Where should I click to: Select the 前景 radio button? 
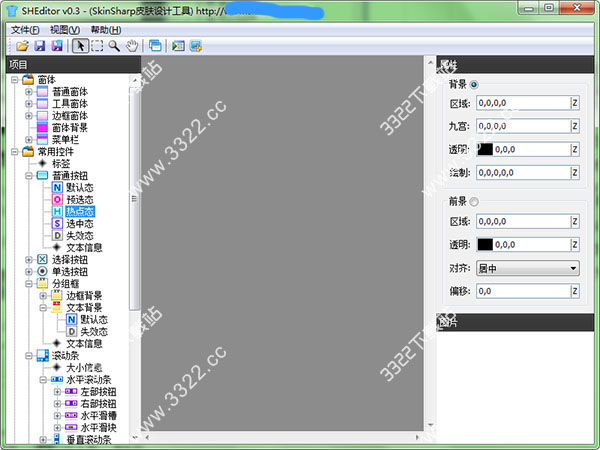coord(474,201)
